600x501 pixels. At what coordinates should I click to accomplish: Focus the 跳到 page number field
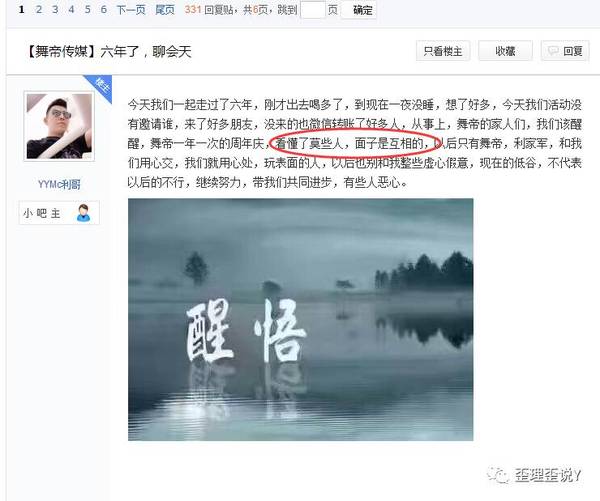click(313, 10)
